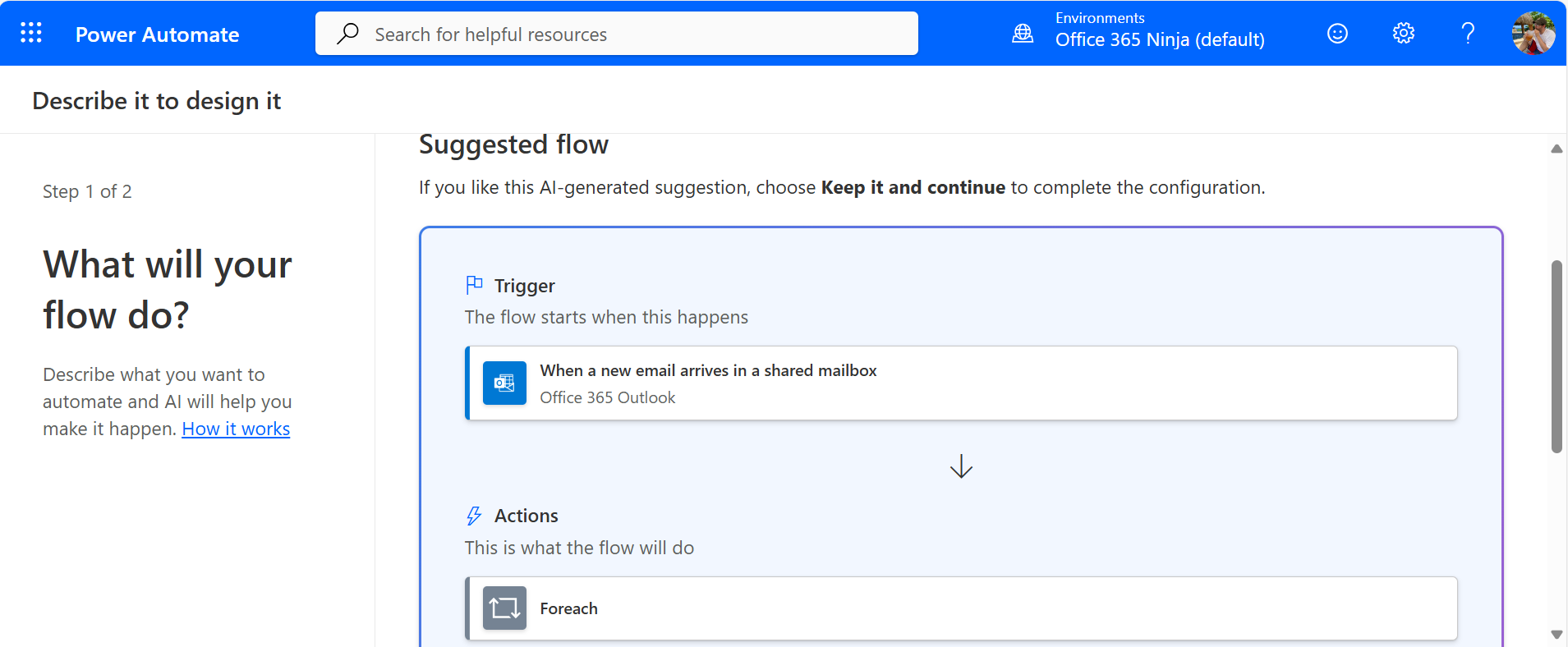
Task: Click the Trigger flag icon
Action: [x=474, y=285]
